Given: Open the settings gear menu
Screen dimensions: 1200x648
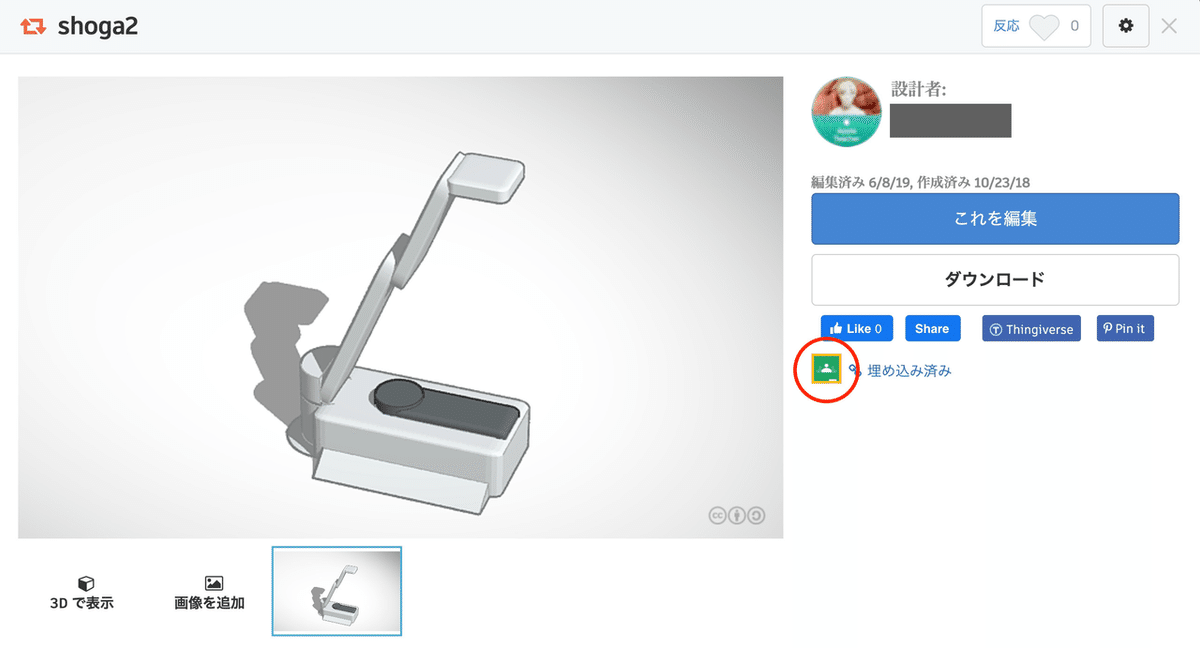Looking at the screenshot, I should click(1126, 26).
